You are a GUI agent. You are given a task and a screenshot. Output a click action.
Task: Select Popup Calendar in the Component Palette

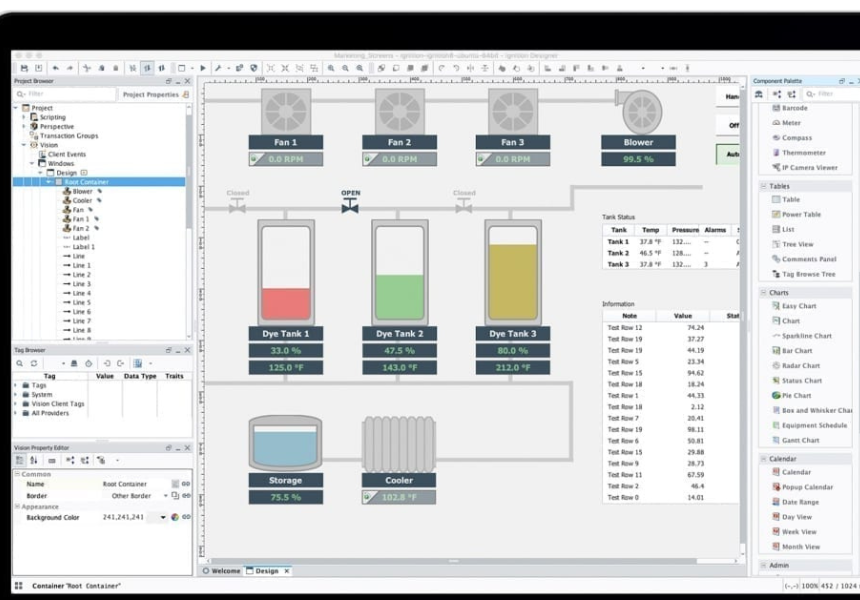coord(806,487)
